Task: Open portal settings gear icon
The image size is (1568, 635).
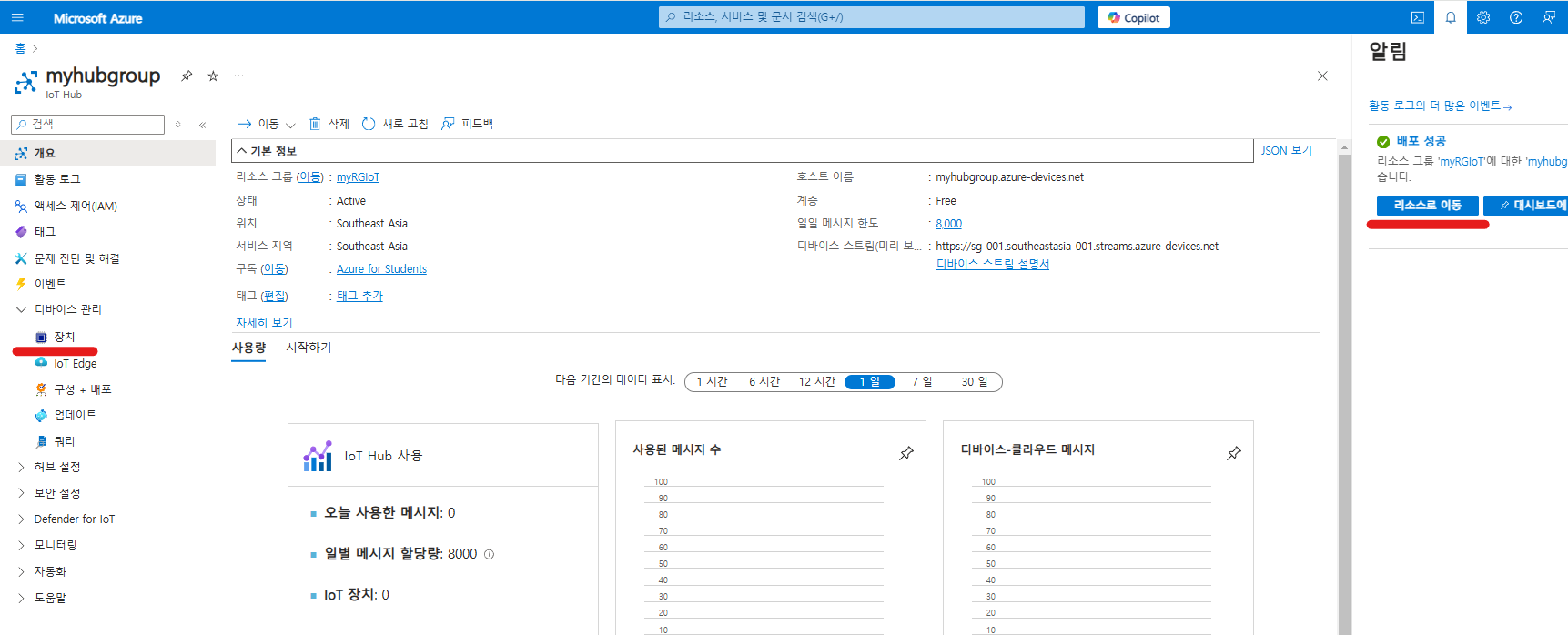Action: point(1483,17)
